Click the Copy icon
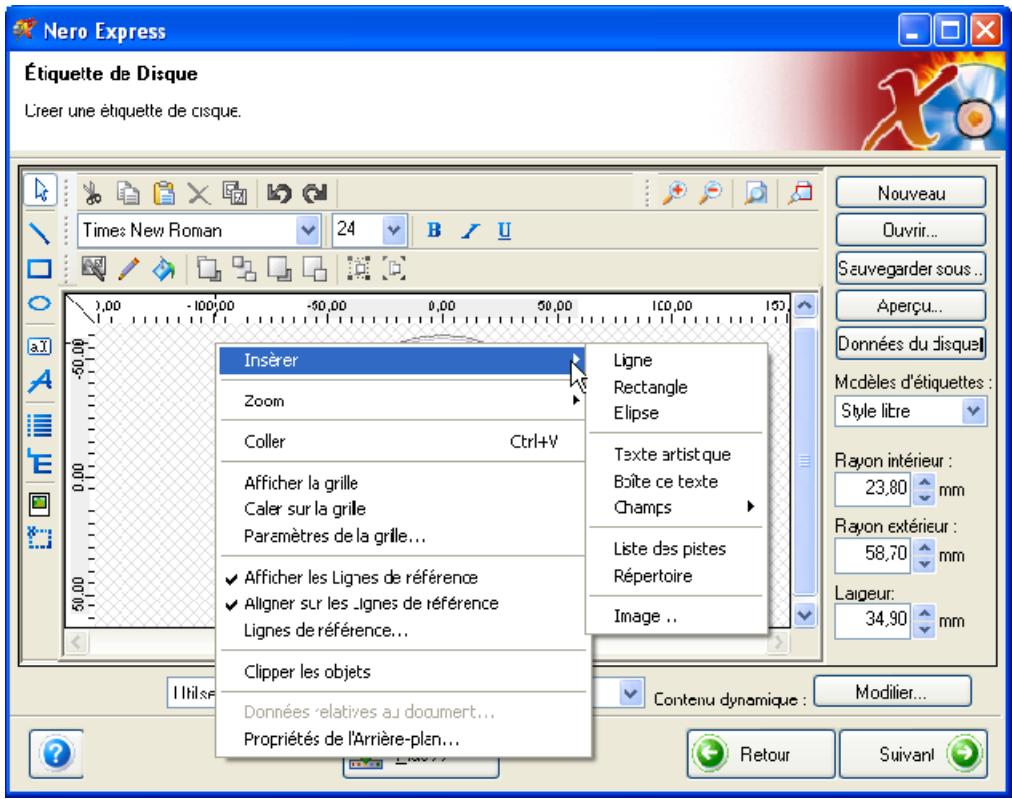 point(128,192)
